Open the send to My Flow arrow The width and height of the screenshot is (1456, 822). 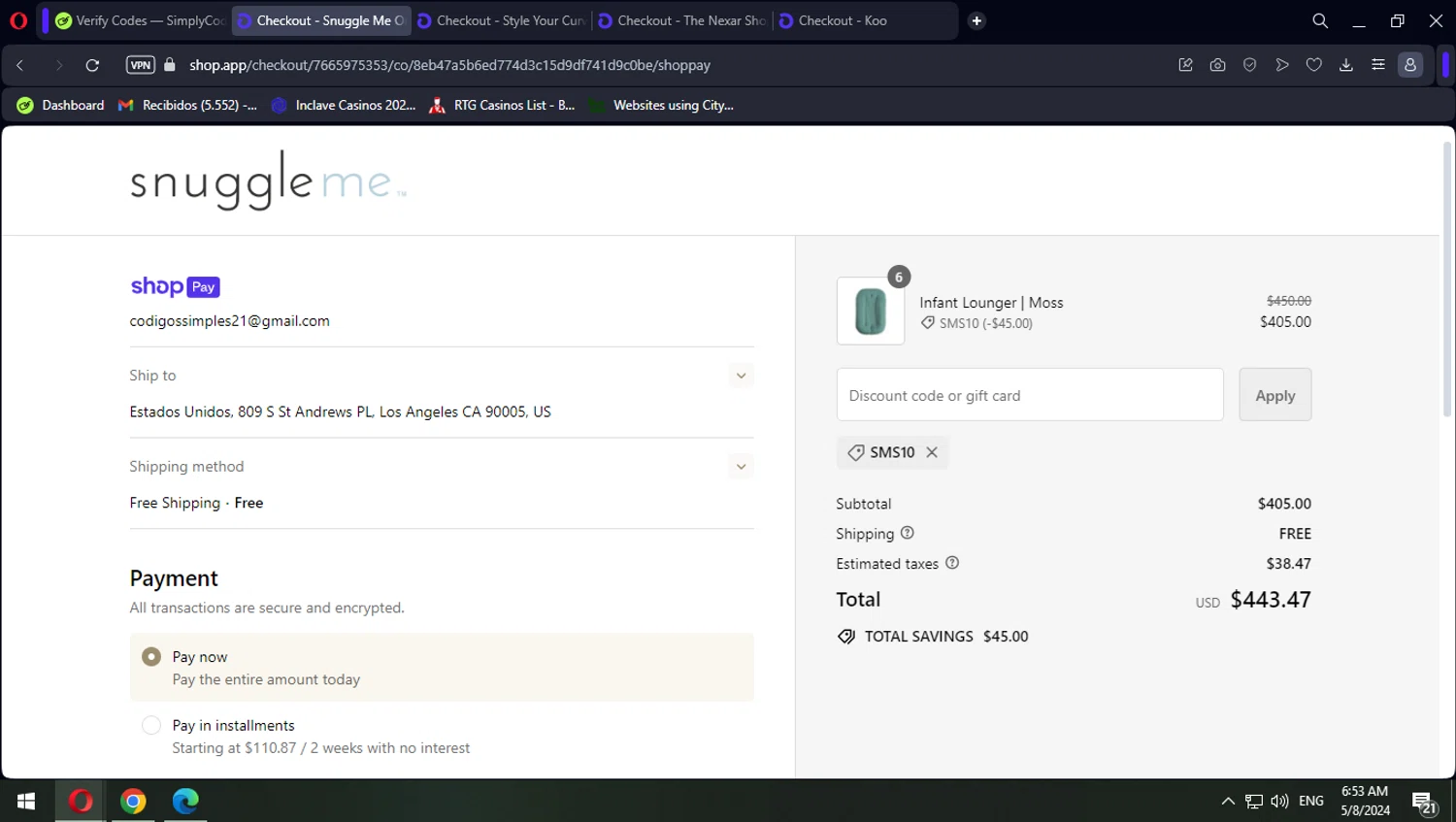(x=1282, y=65)
